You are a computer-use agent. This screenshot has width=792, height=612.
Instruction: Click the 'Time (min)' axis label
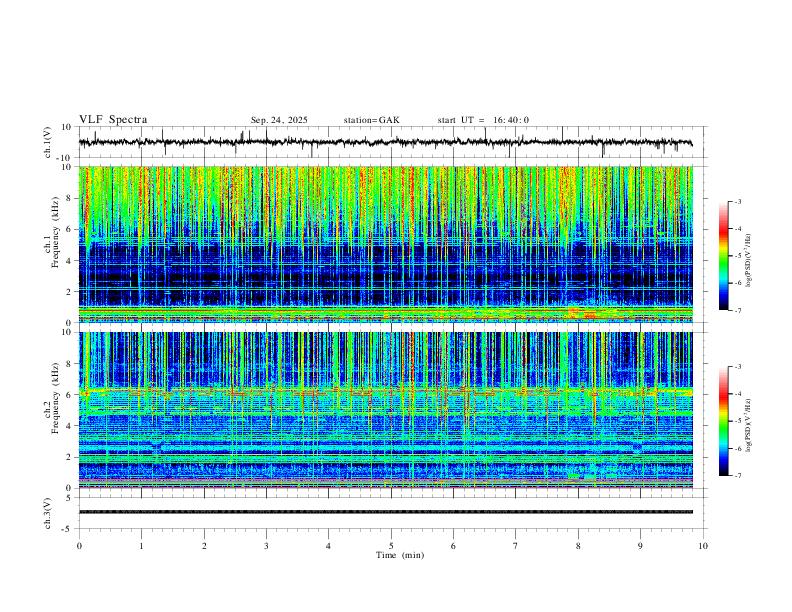coord(400,555)
